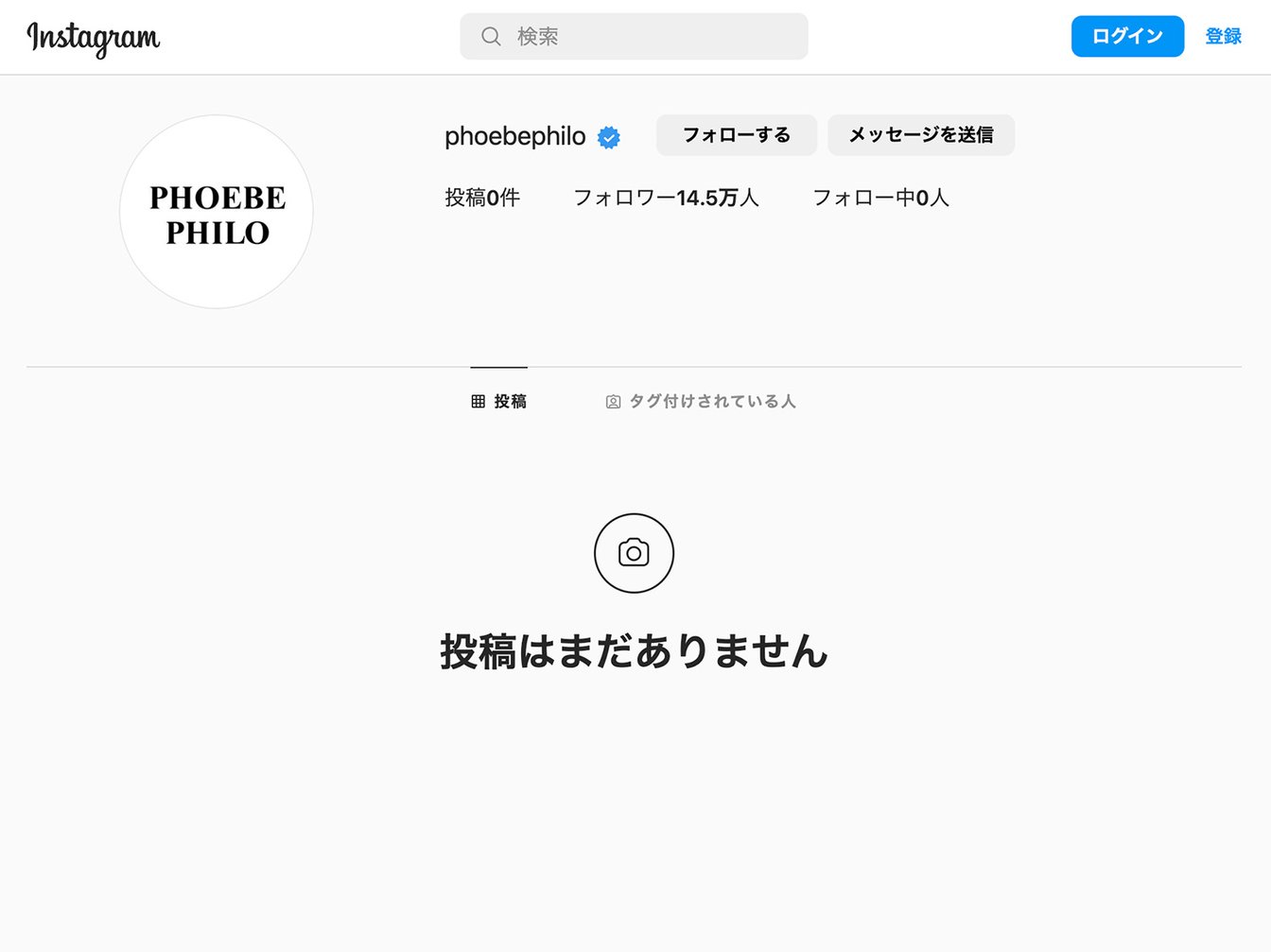Click the Instagram logo
1271x952 pixels.
94,38
